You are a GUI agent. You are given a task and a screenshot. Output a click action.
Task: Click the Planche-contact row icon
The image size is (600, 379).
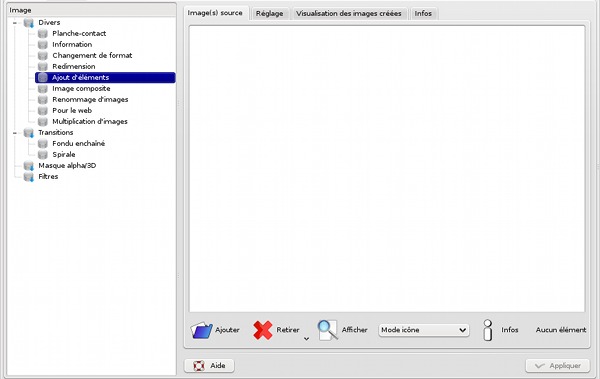43,34
